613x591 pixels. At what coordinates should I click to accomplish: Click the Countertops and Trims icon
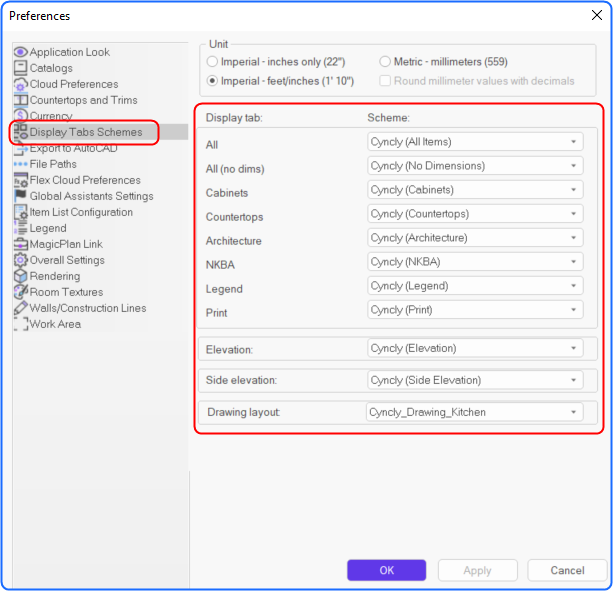tap(21, 100)
